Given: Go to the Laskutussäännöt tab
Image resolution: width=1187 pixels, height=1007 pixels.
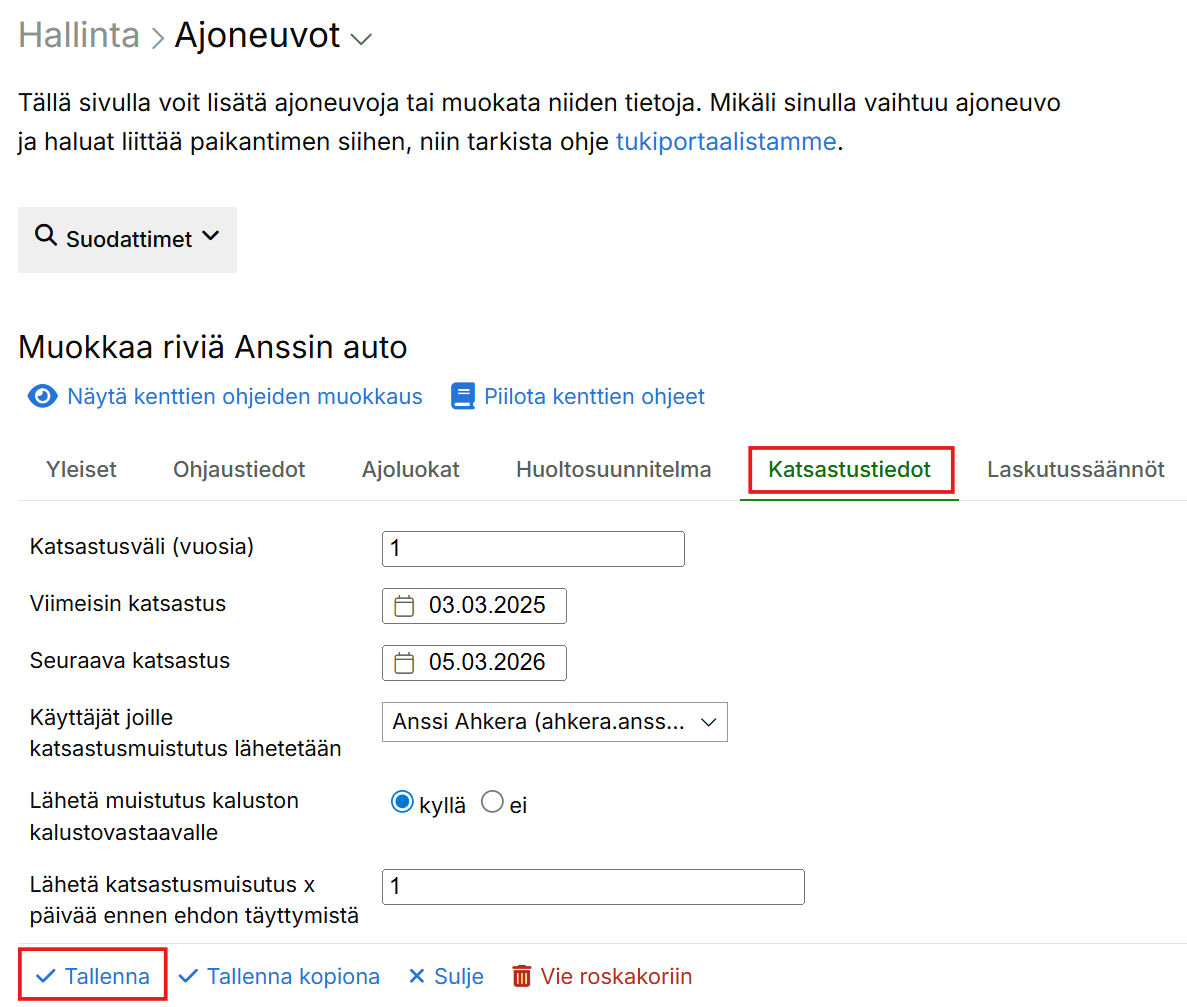Looking at the screenshot, I should tap(1075, 470).
